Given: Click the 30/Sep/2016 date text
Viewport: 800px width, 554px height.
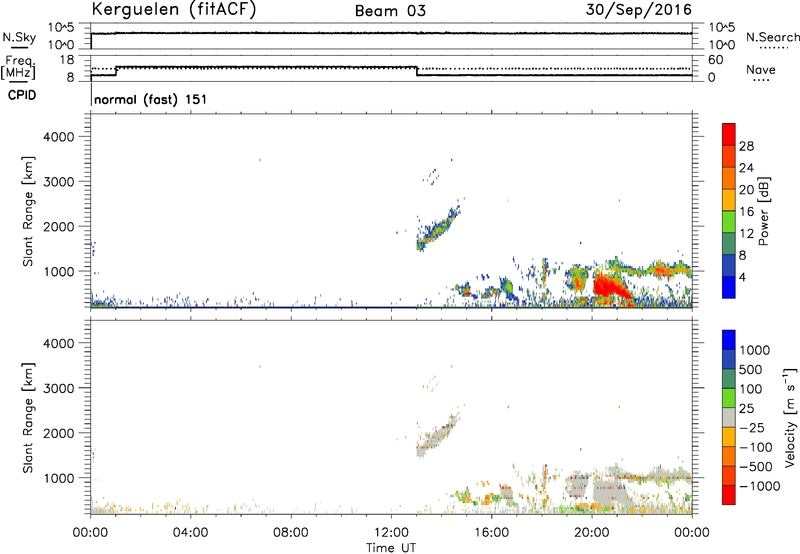Looking at the screenshot, I should [x=639, y=9].
